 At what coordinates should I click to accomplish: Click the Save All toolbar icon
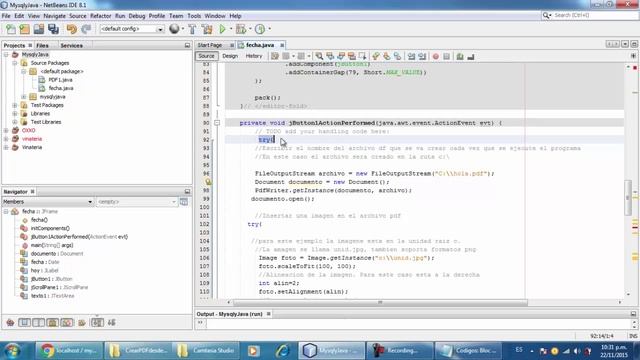pos(53,29)
